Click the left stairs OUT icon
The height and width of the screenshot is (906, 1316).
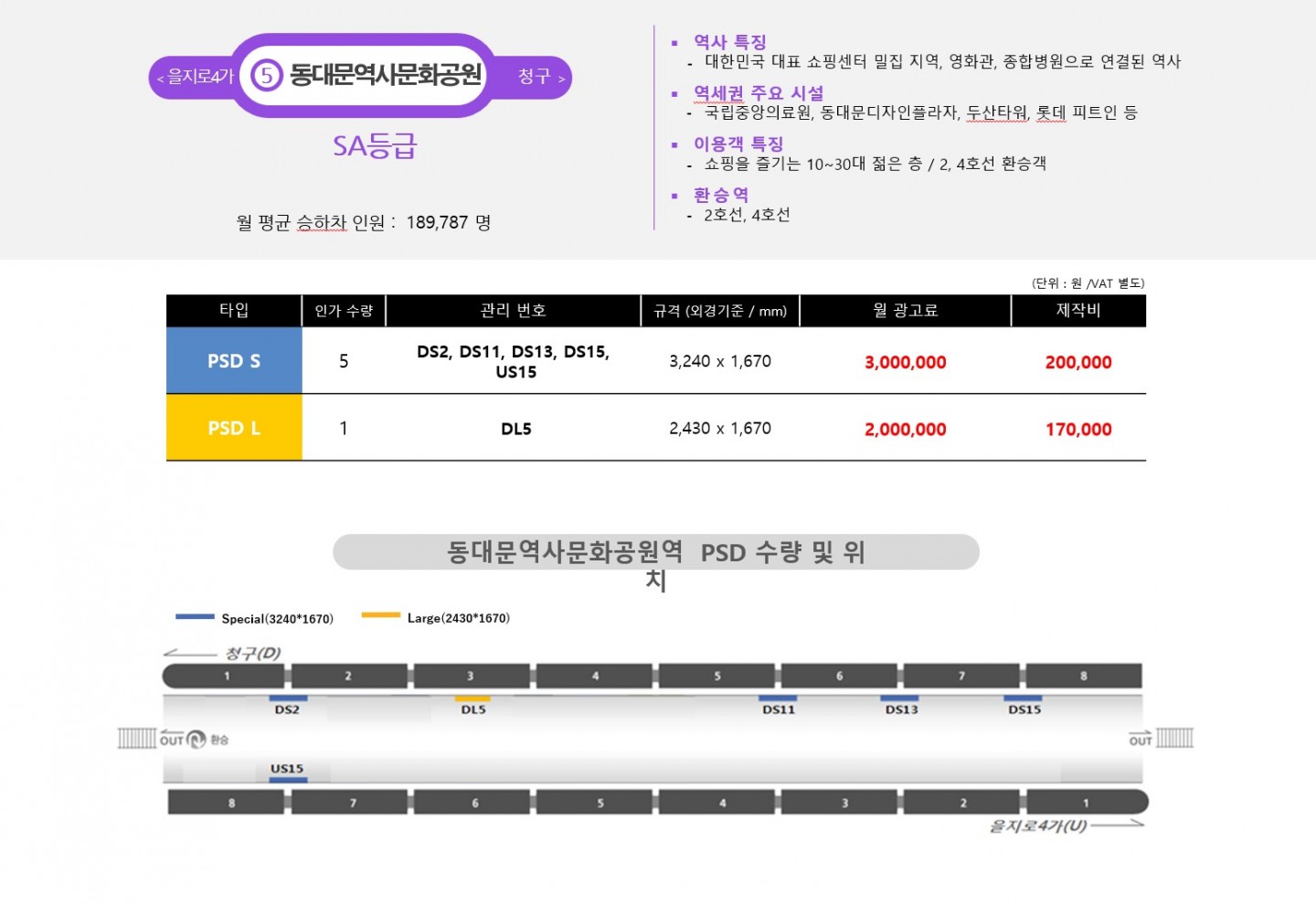[x=137, y=739]
